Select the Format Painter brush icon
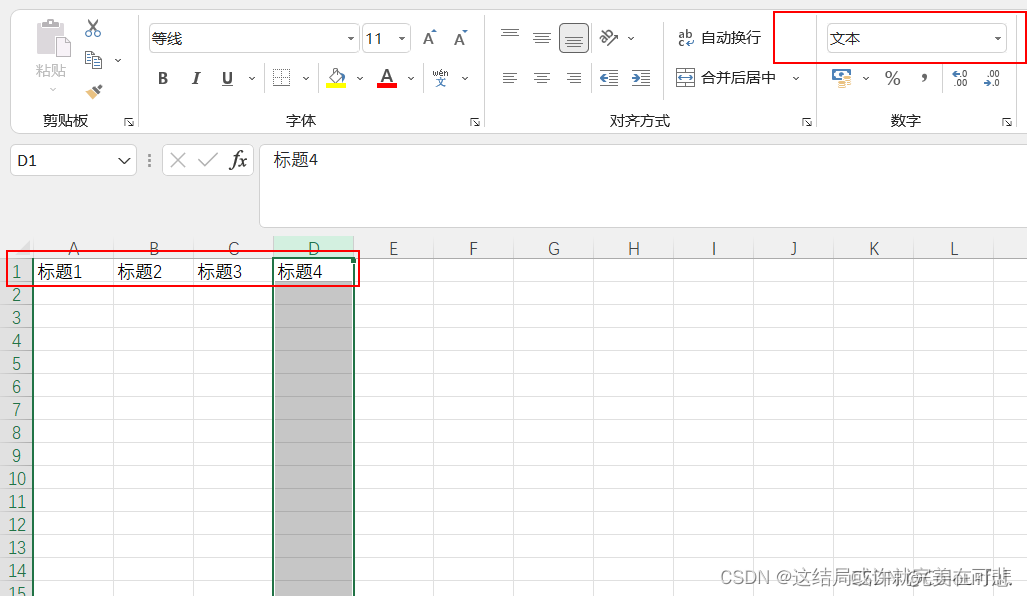The image size is (1027, 596). 93,92
